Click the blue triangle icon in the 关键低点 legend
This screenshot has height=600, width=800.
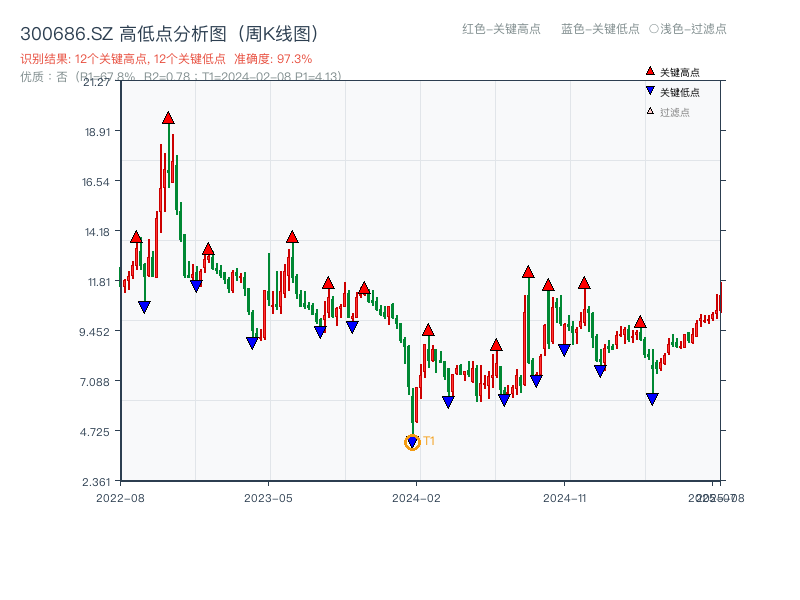coord(650,91)
